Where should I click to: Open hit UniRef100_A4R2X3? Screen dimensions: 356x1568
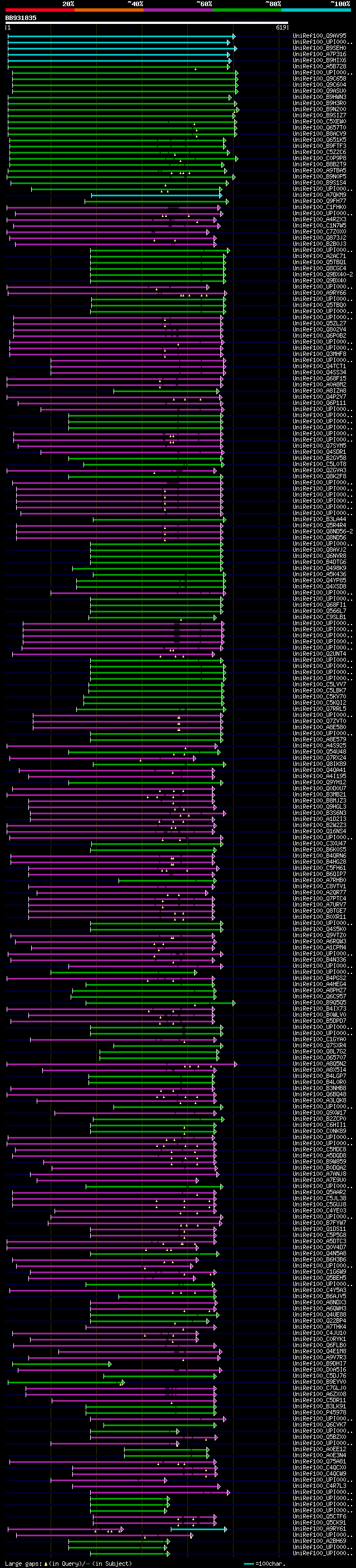click(x=319, y=220)
